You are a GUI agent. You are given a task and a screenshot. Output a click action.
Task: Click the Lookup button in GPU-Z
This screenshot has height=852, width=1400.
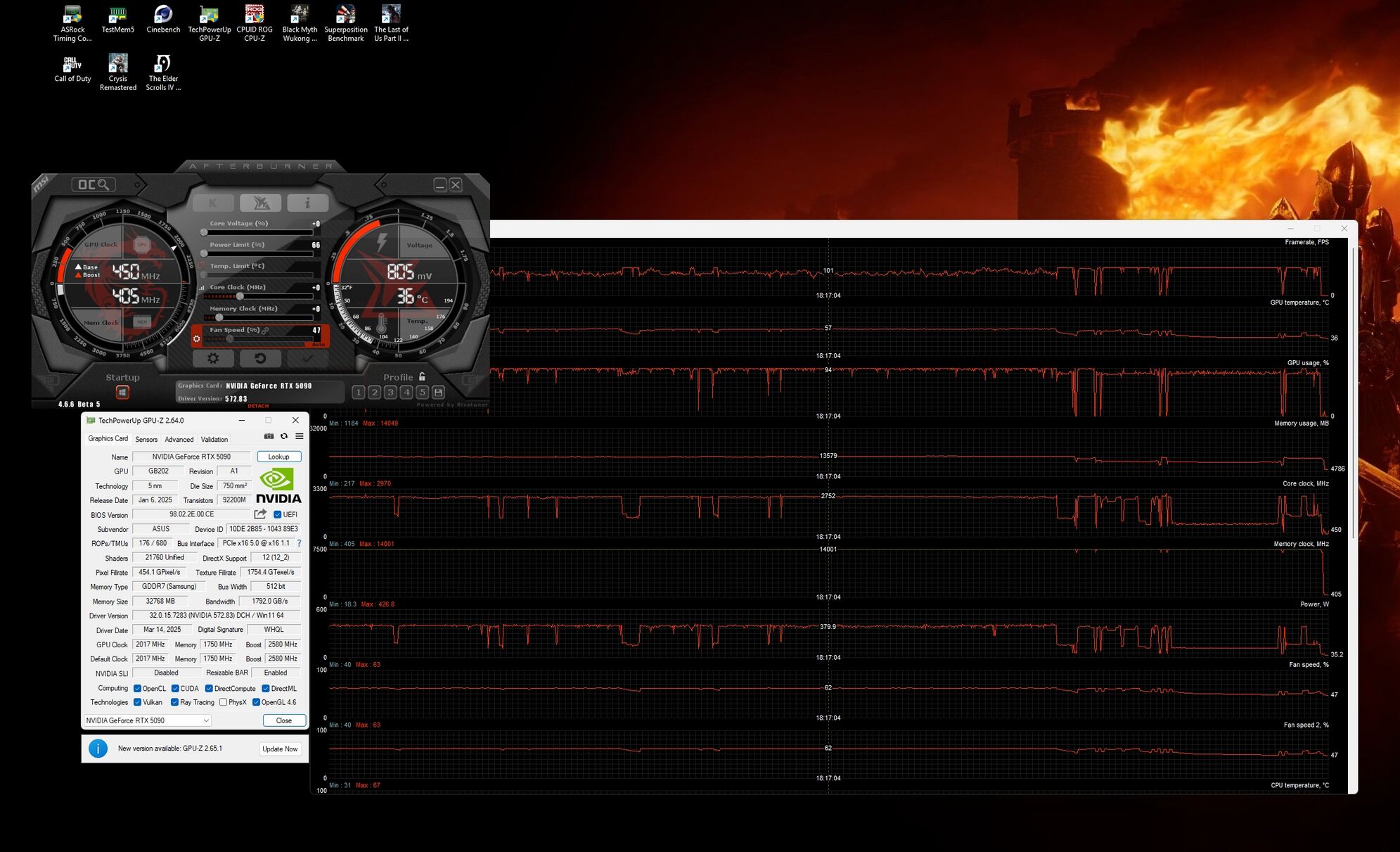[278, 457]
